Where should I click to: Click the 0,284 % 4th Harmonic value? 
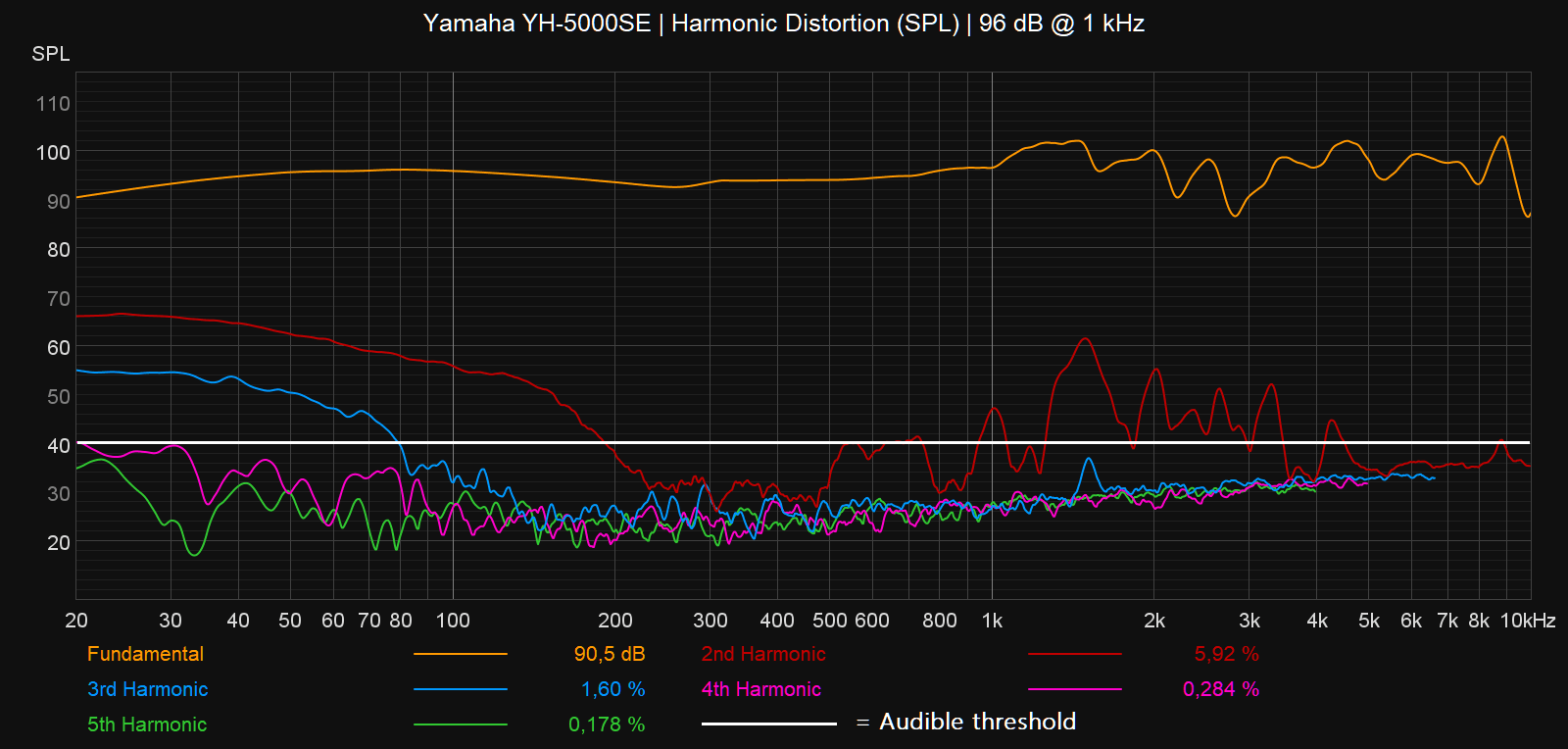(1220, 689)
